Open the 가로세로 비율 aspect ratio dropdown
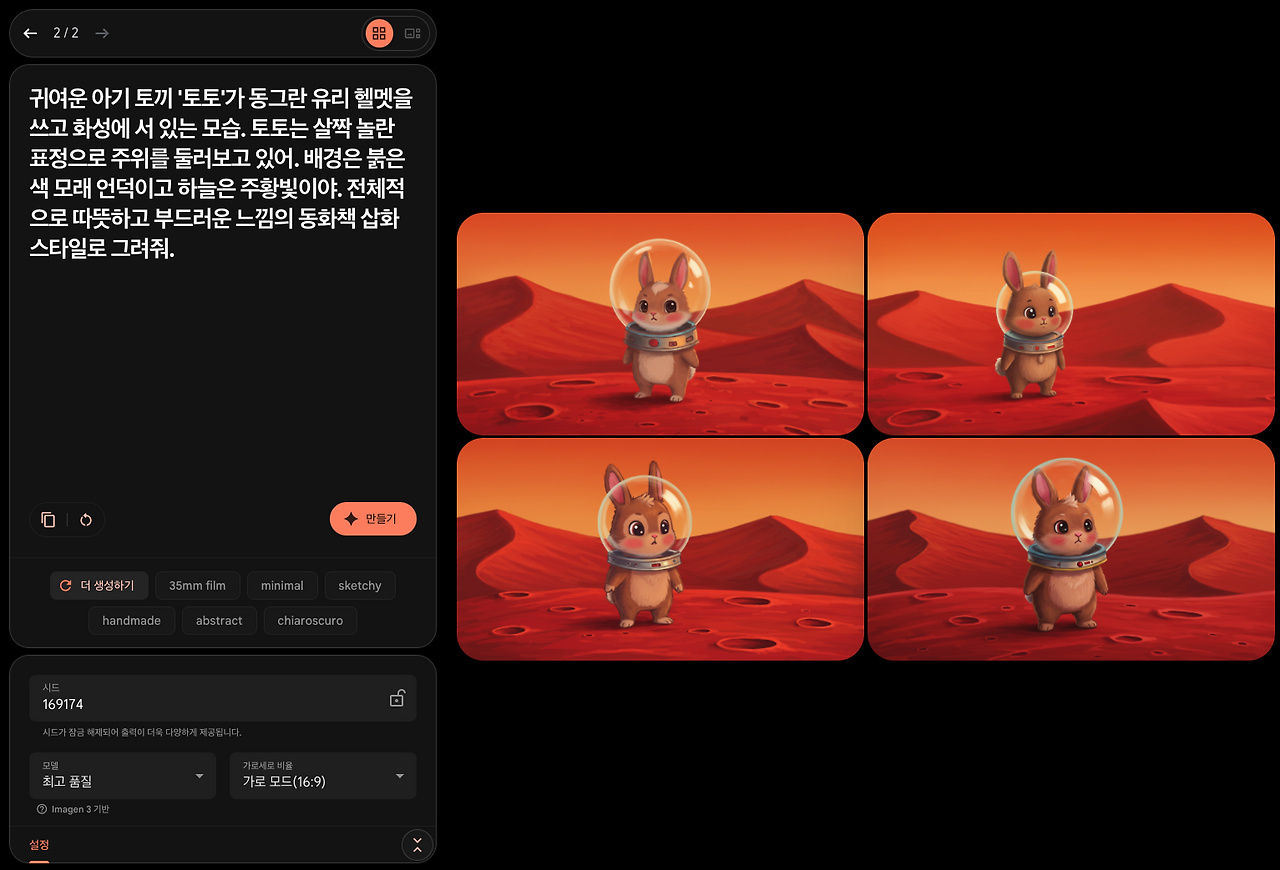 coord(322,776)
